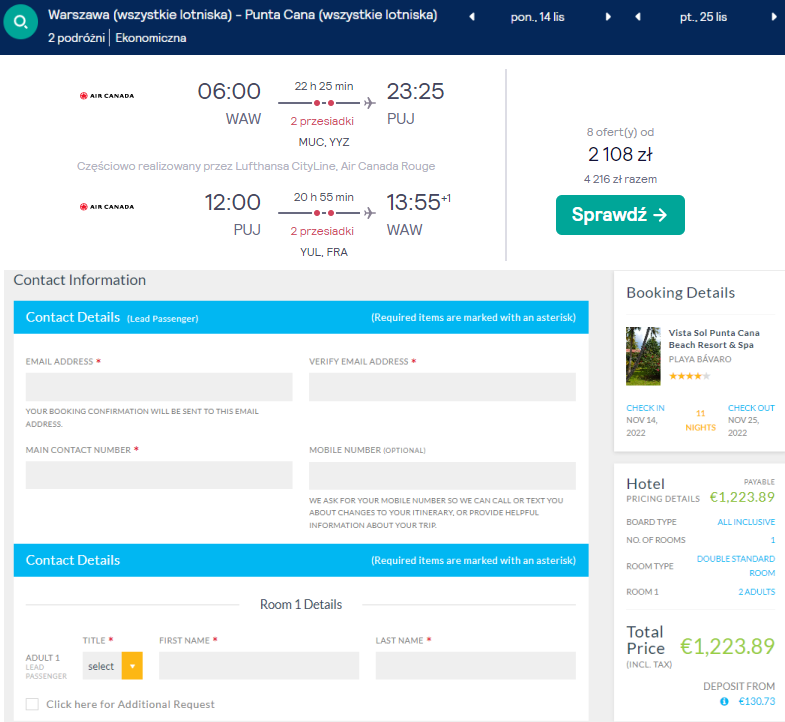The height and width of the screenshot is (722, 785).
Task: Click the hotel name Vista Sol Punta Cana
Action: [714, 339]
